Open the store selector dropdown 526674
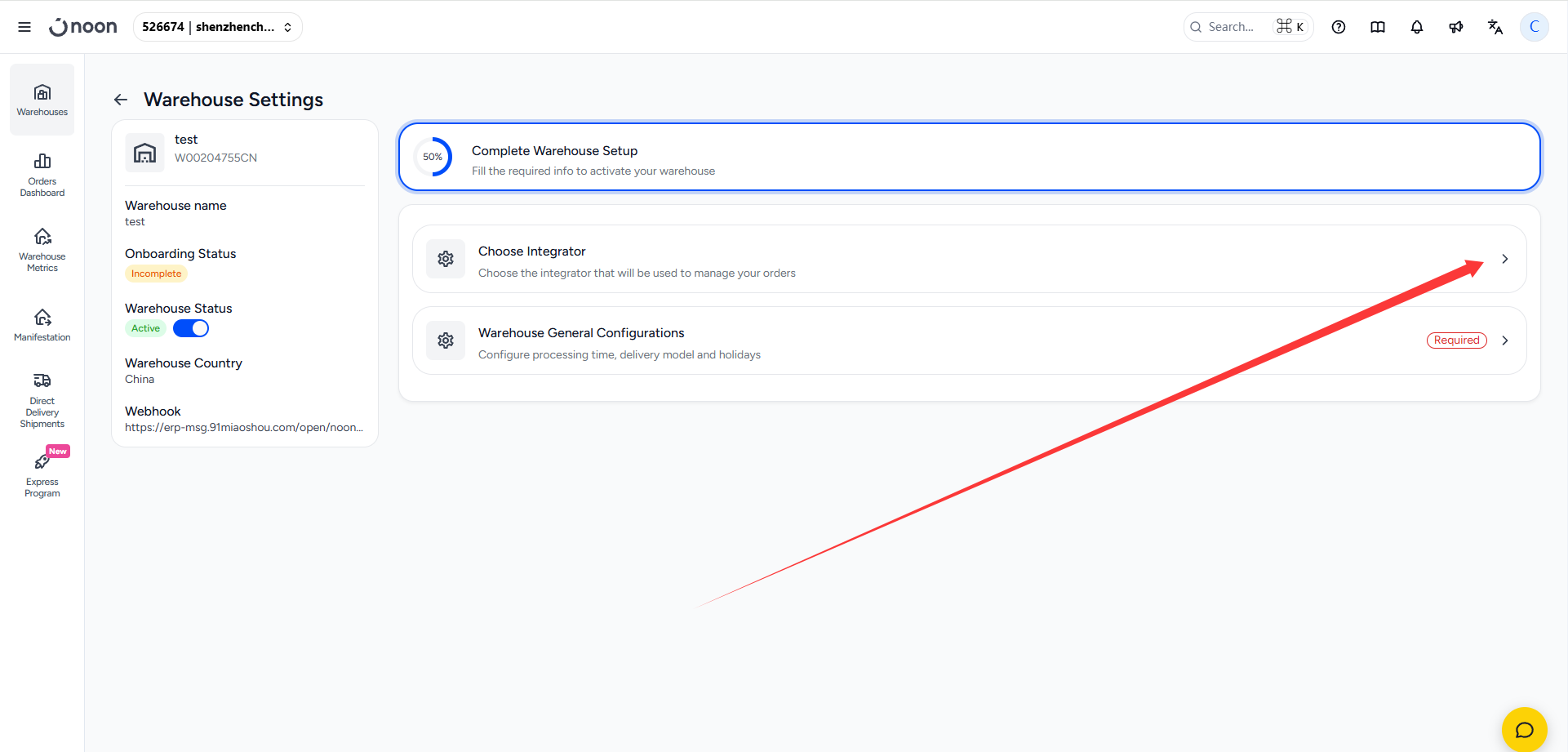 (217, 27)
